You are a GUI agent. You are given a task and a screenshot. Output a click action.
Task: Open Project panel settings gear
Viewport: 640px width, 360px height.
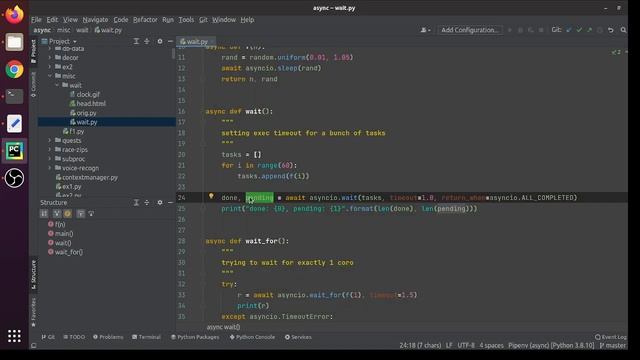160,41
